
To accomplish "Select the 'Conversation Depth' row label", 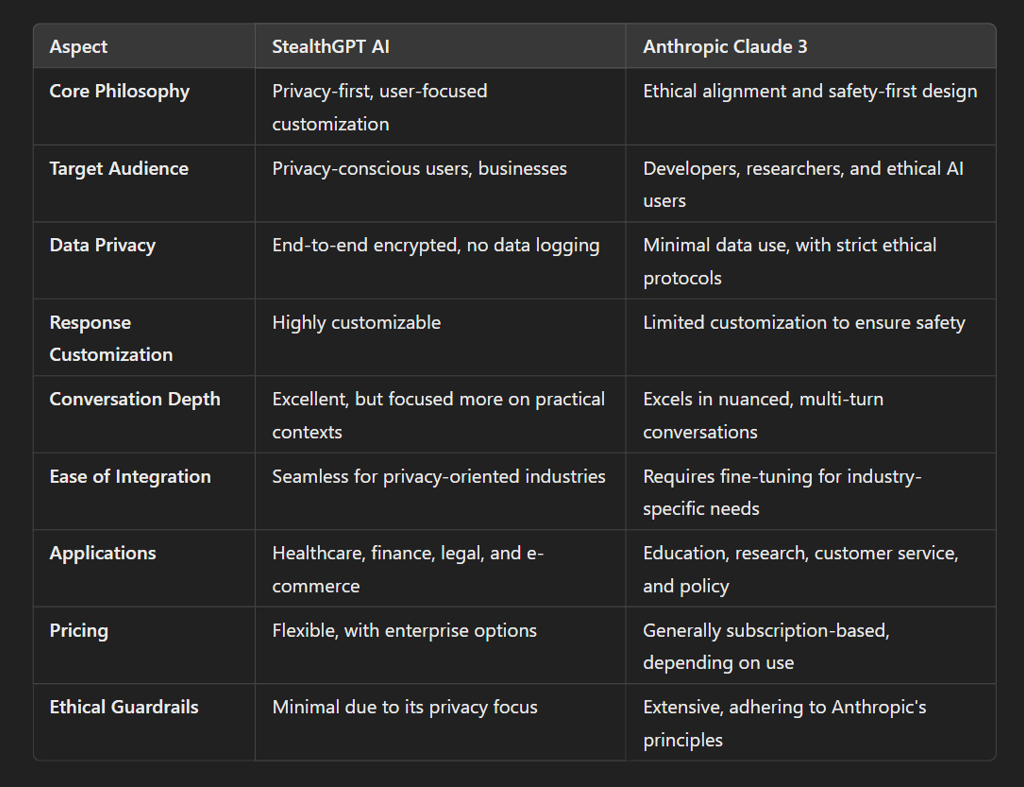I will [x=135, y=399].
